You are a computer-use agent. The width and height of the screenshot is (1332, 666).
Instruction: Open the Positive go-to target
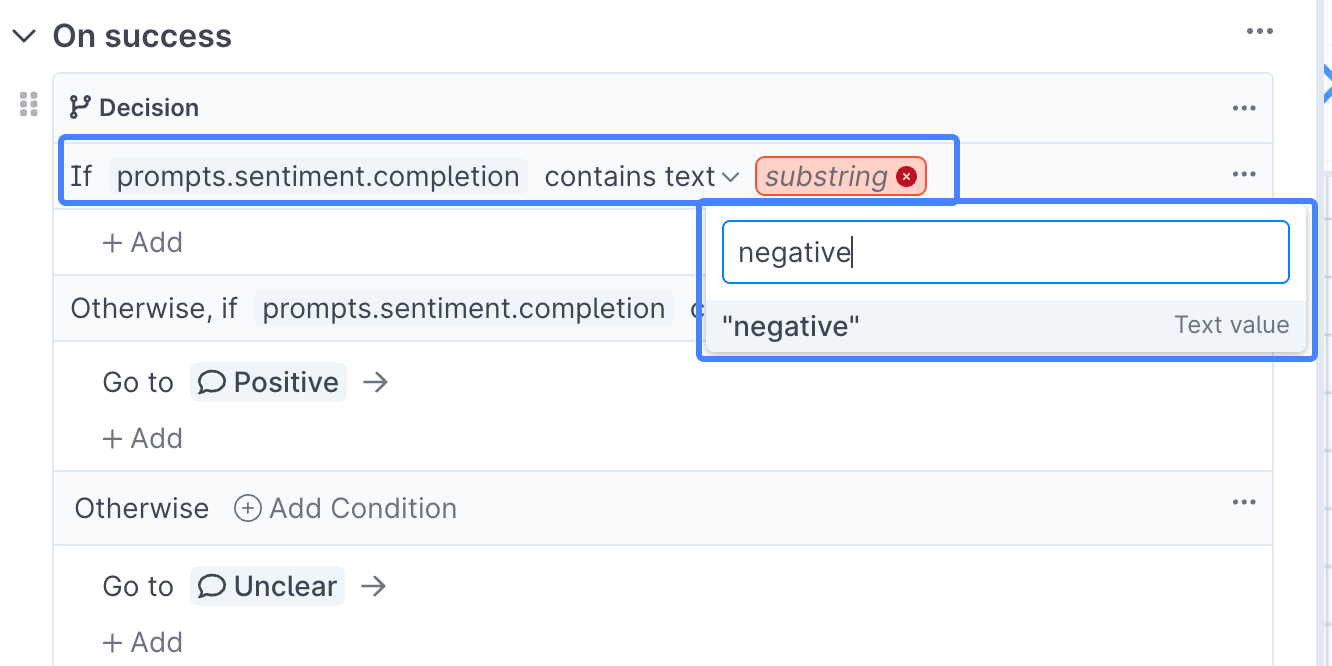269,382
